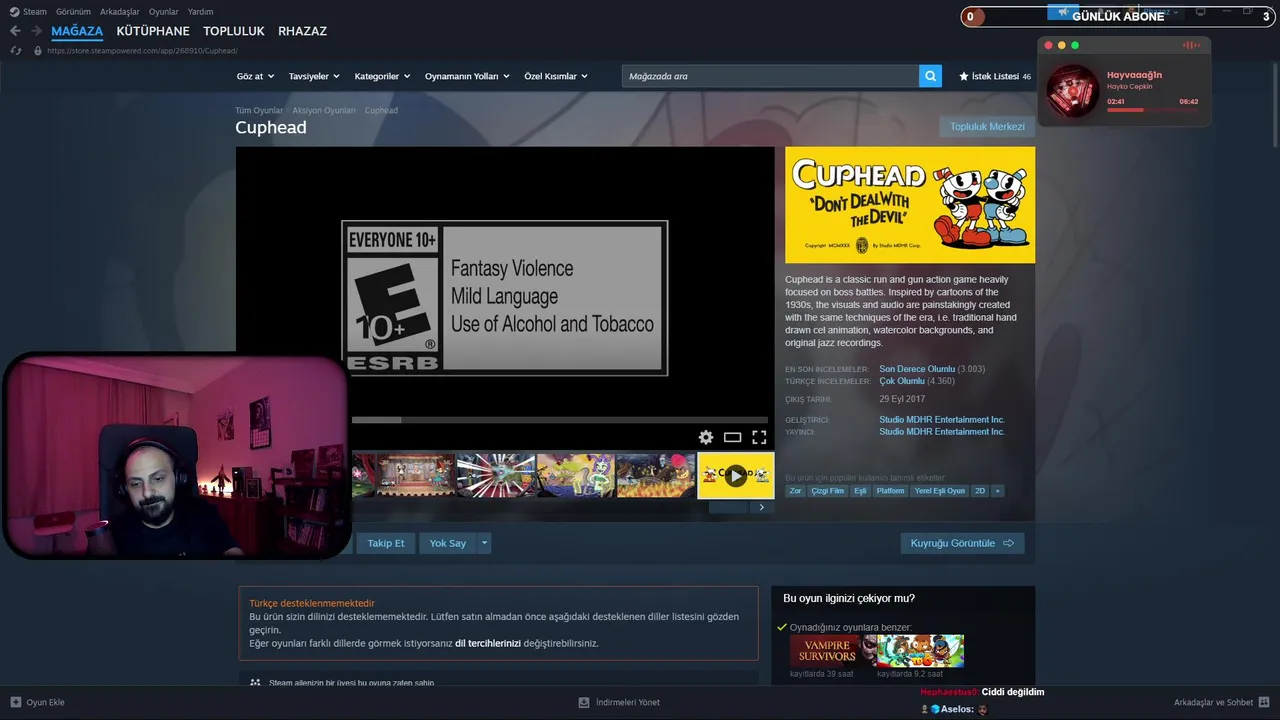Image resolution: width=1280 pixels, height=720 pixels.
Task: Open the Oyunlar menu
Action: click(x=164, y=12)
